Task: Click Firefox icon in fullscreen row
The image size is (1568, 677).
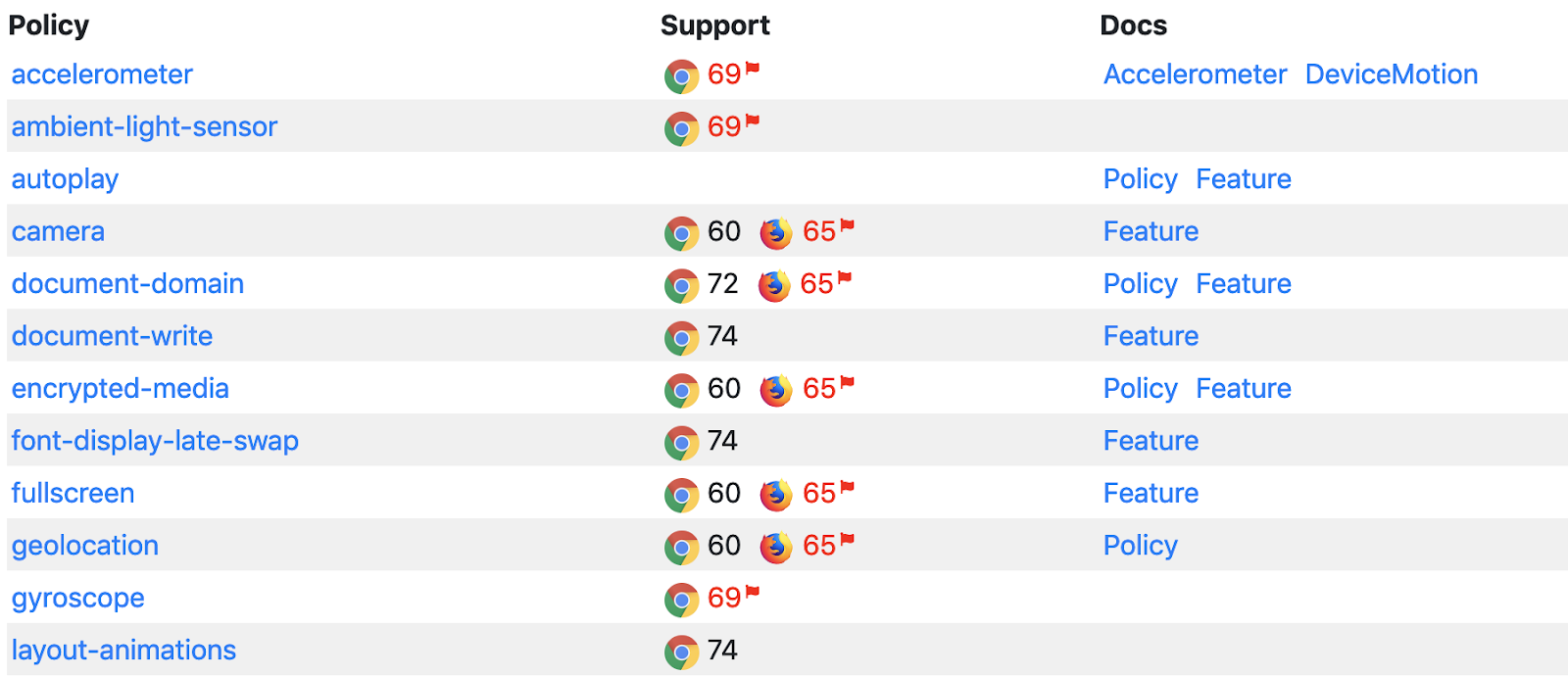Action: [x=776, y=495]
